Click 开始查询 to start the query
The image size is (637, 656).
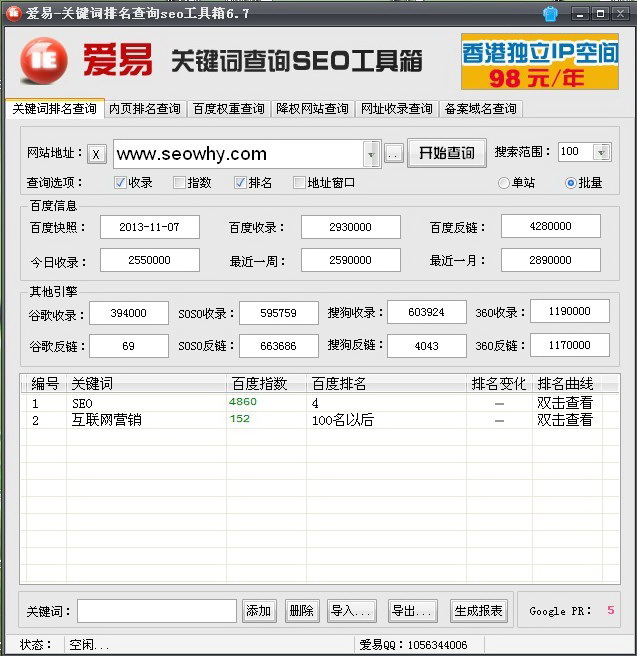coord(447,153)
